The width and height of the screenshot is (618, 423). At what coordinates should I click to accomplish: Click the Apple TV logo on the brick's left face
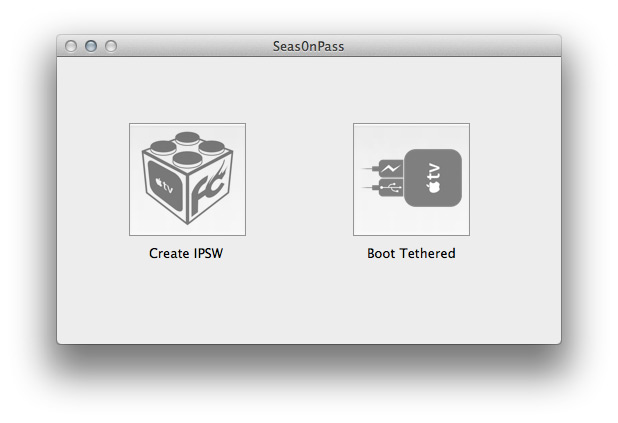pos(162,185)
